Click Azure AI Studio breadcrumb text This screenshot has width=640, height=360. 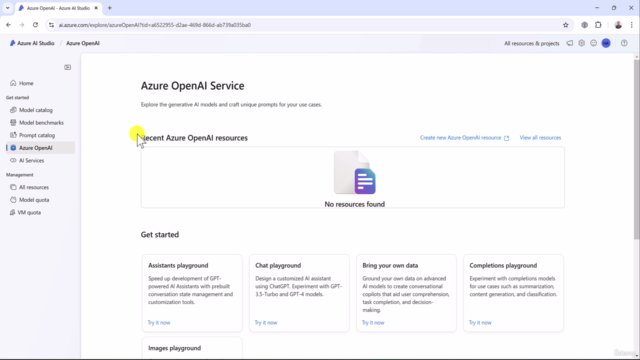[36, 43]
